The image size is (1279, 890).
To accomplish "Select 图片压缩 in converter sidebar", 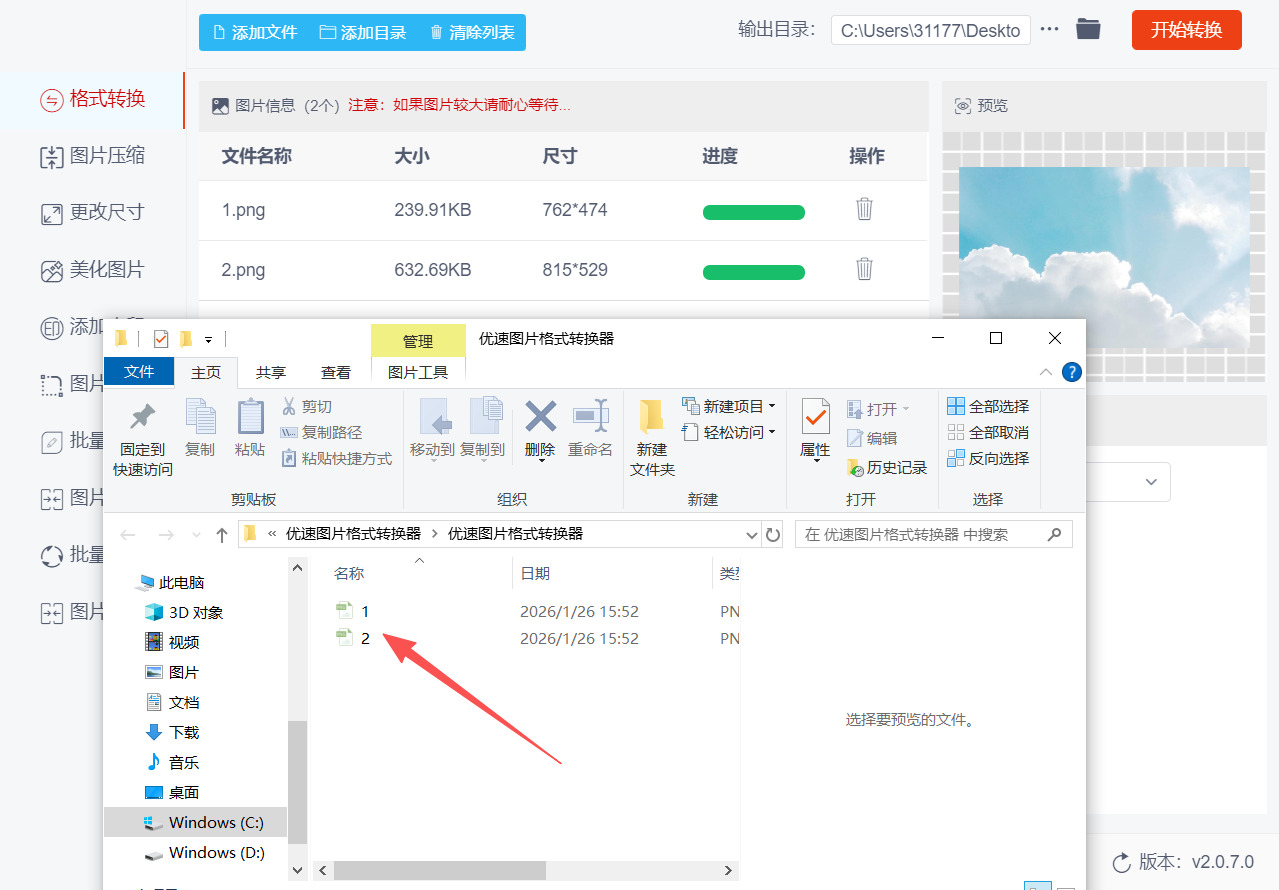I will (92, 156).
